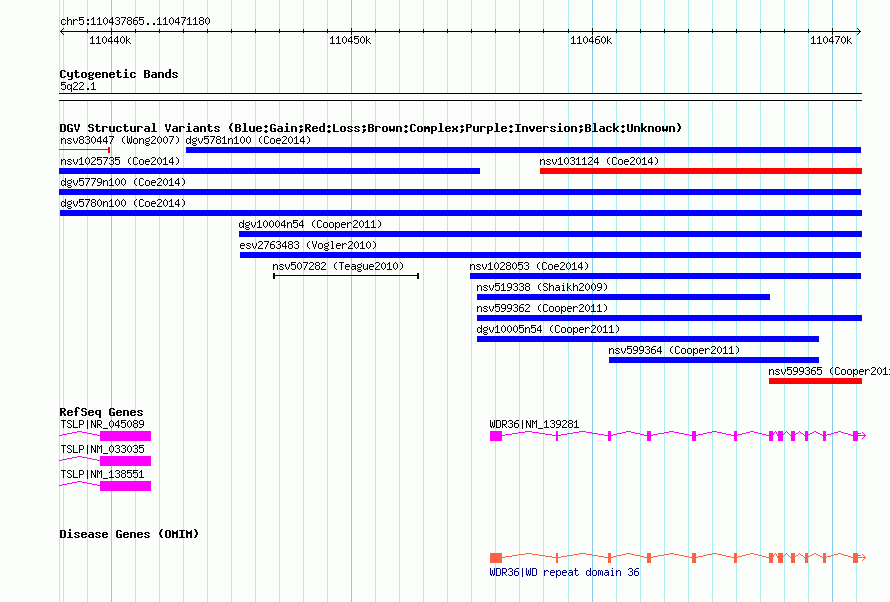
Task: Click the nsv507282 (Teague2010) variant label
Action: coord(338,266)
